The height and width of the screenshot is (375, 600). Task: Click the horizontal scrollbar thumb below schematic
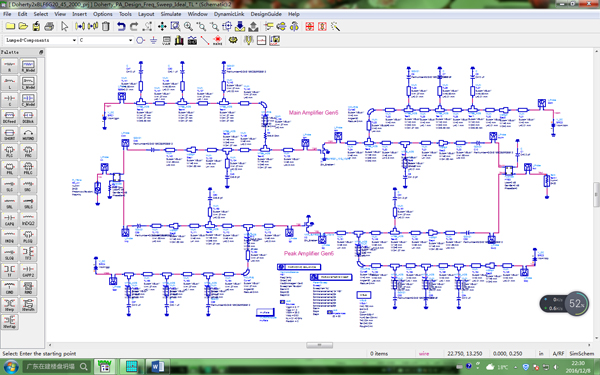pos(320,345)
